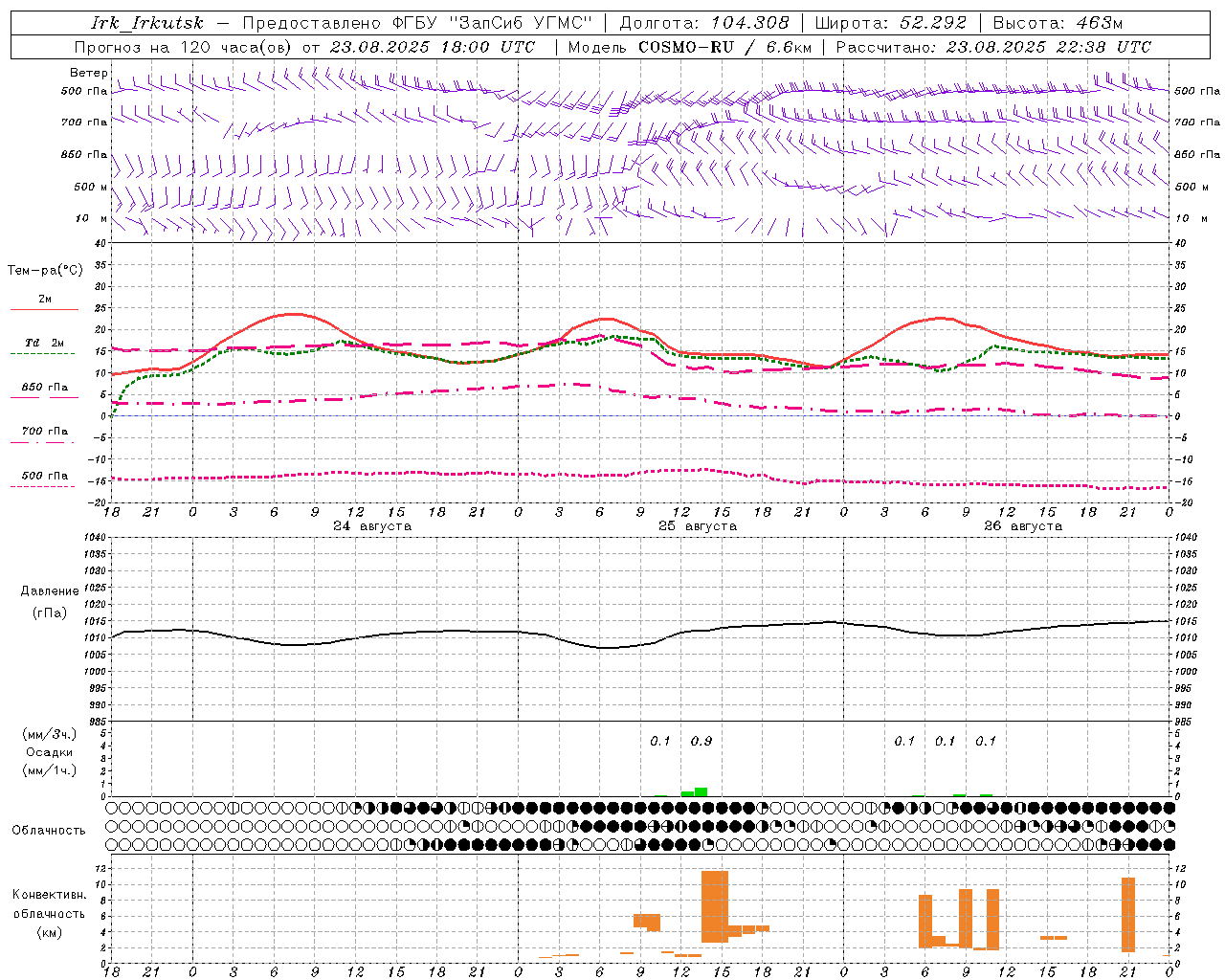Click the left 10 м wind level label
The width and height of the screenshot is (1225, 980).
(91, 218)
